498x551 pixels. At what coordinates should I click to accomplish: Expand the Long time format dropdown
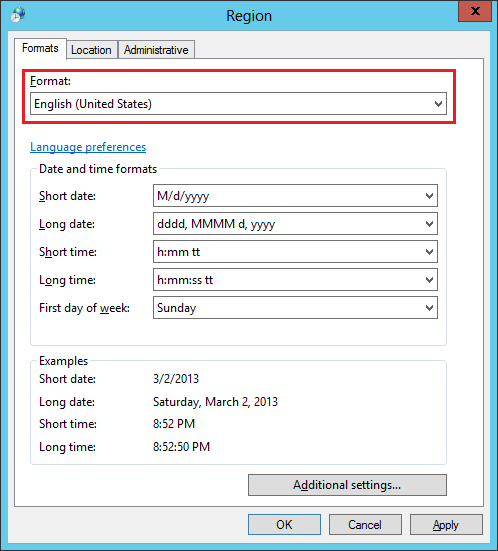(295, 280)
